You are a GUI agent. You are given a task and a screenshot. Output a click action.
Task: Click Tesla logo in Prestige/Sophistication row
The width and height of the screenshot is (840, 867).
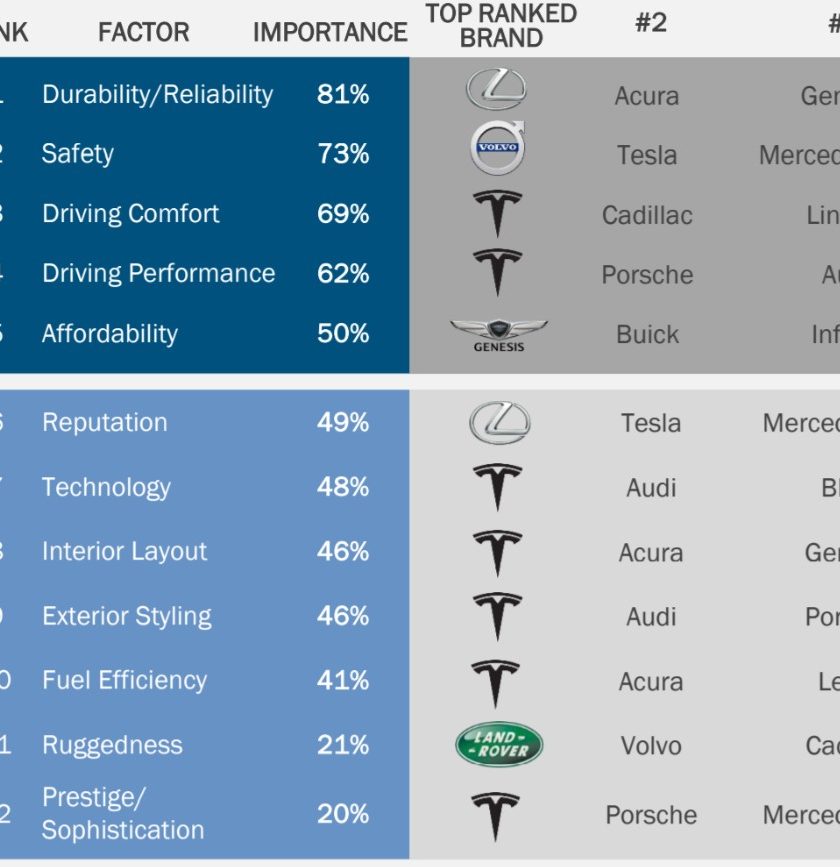click(495, 817)
